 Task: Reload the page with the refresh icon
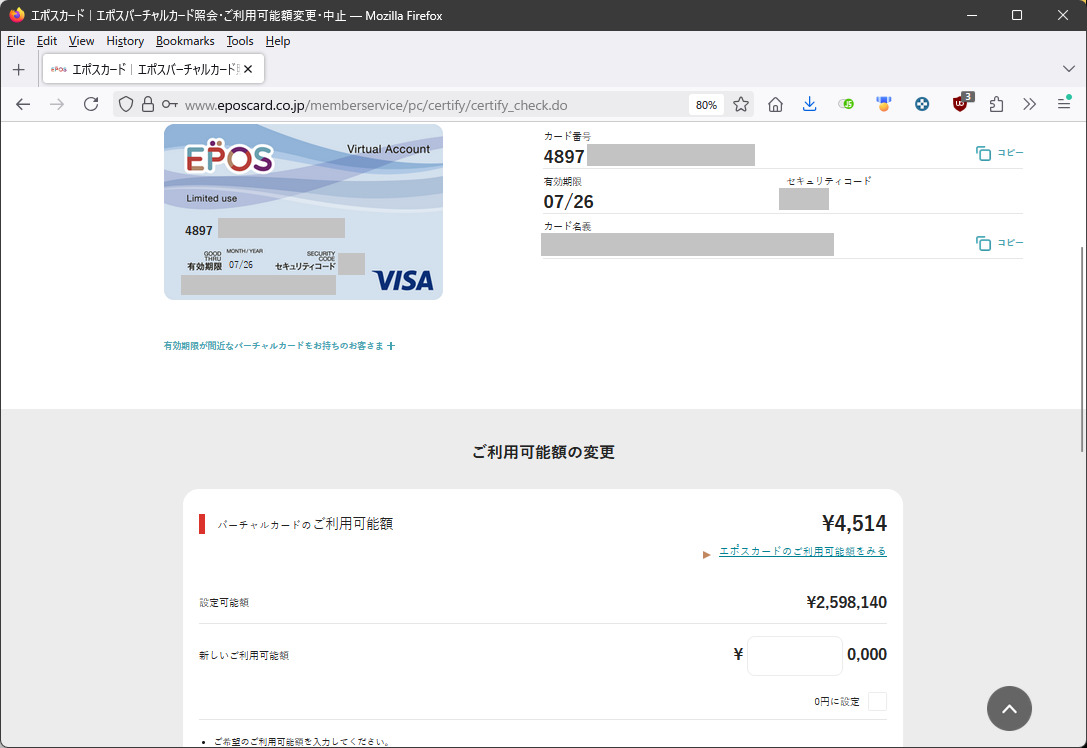pyautogui.click(x=91, y=104)
